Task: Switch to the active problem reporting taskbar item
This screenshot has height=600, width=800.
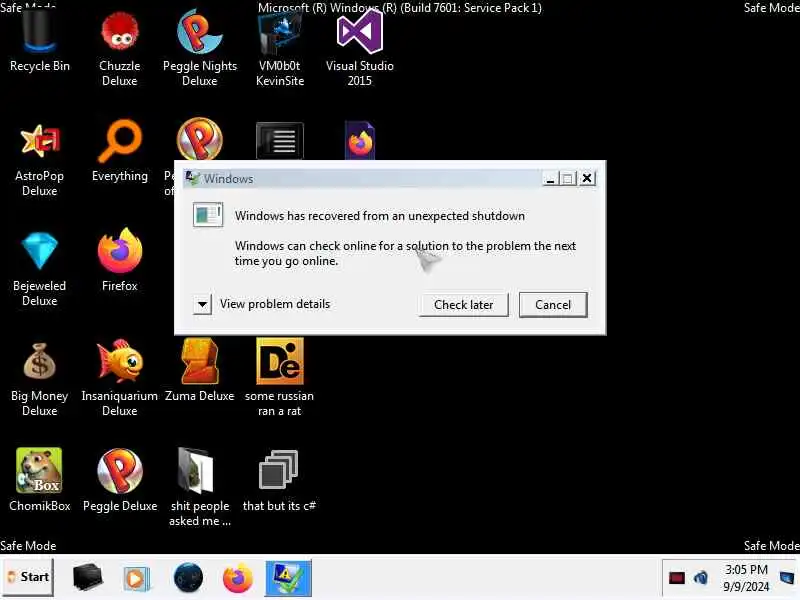Action: 288,578
